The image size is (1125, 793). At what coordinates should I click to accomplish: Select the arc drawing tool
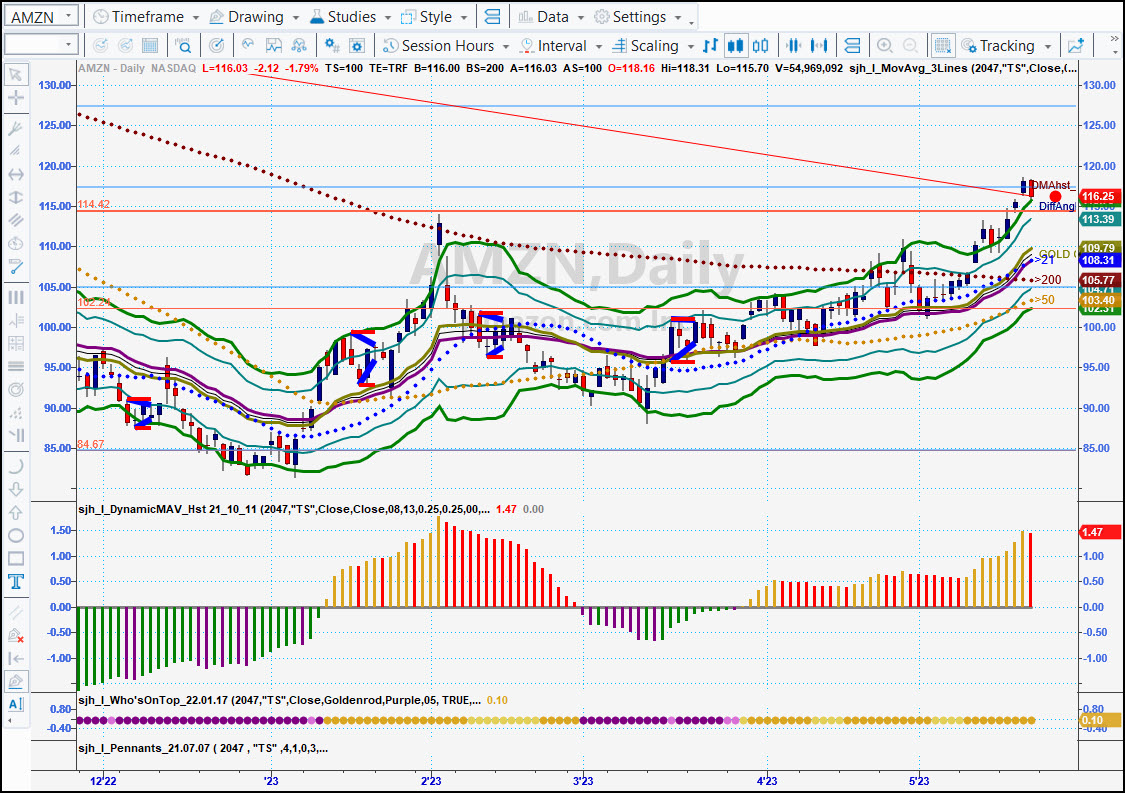[x=15, y=466]
